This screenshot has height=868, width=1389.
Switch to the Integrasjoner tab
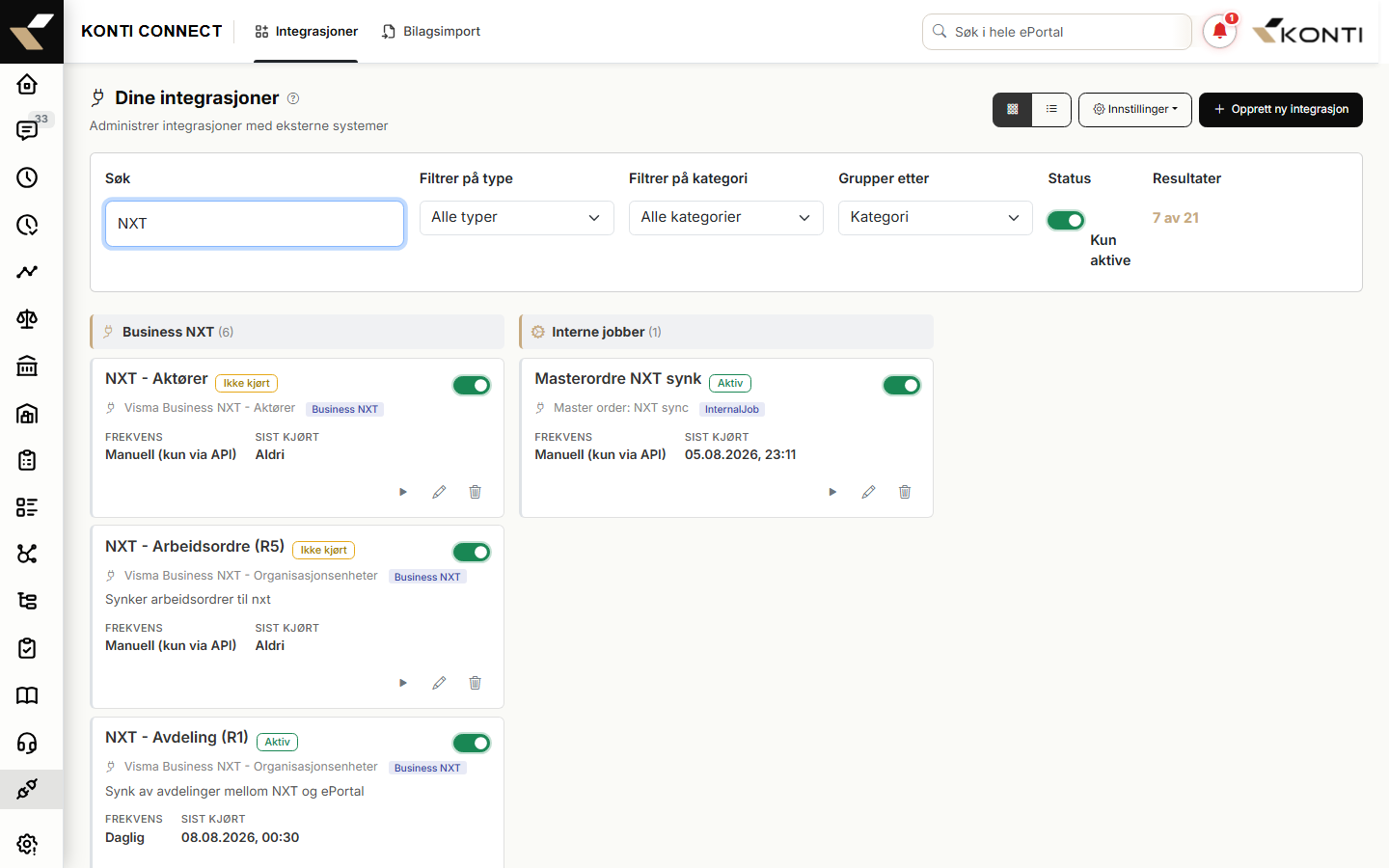coord(306,32)
